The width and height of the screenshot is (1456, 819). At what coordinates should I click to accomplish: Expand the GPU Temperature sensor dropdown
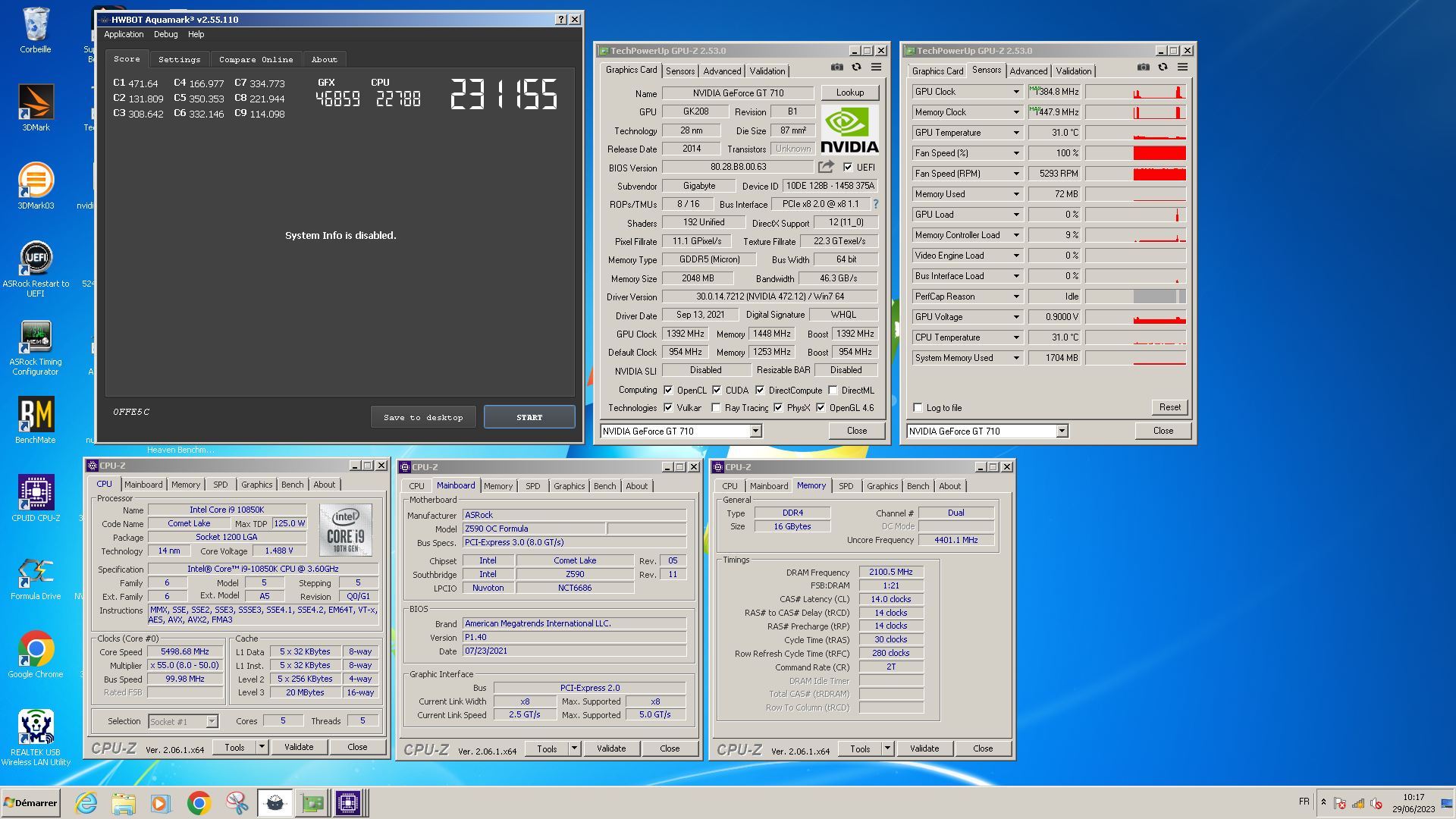coord(1016,133)
